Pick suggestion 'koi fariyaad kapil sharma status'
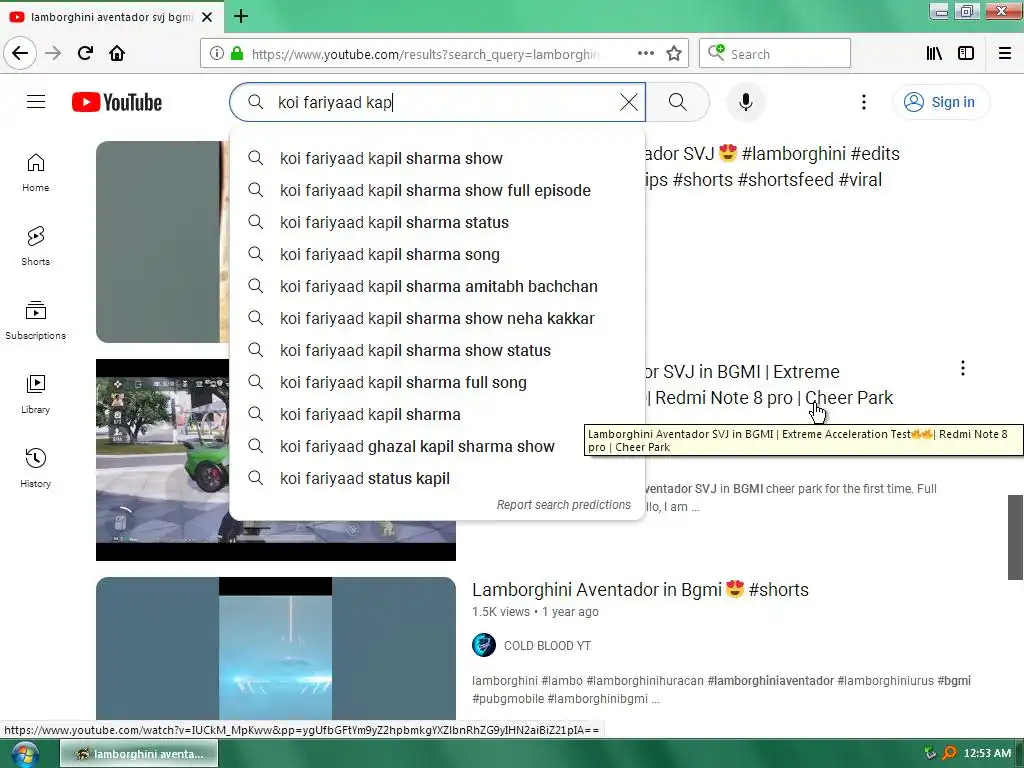This screenshot has height=768, width=1024. tap(438, 222)
